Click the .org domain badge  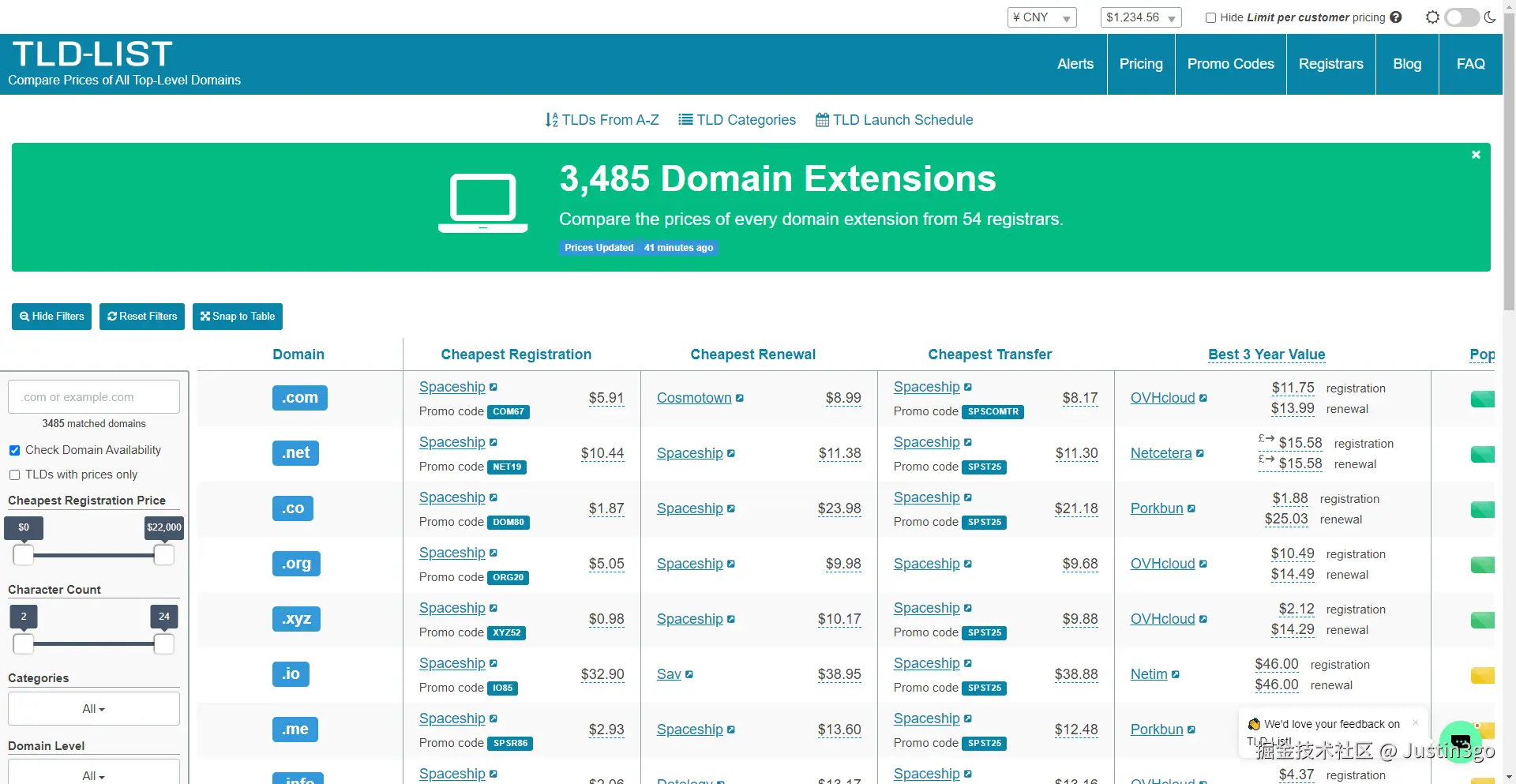coord(297,564)
